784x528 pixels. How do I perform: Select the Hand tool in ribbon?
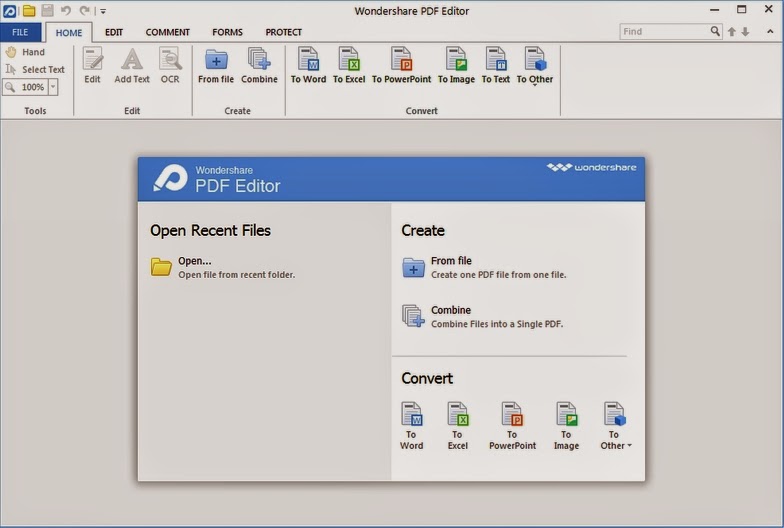26,52
